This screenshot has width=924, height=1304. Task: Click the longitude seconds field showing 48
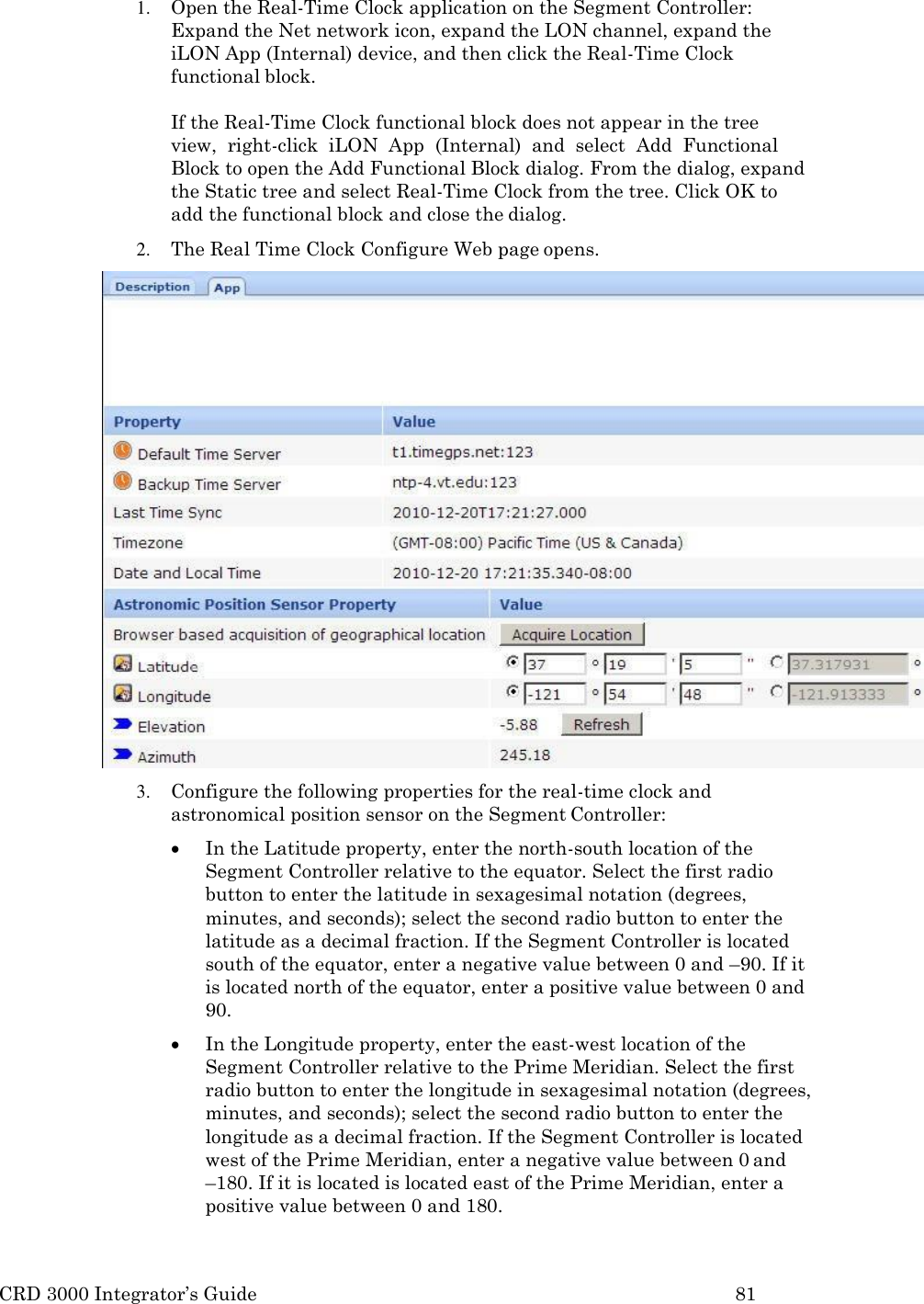(712, 694)
